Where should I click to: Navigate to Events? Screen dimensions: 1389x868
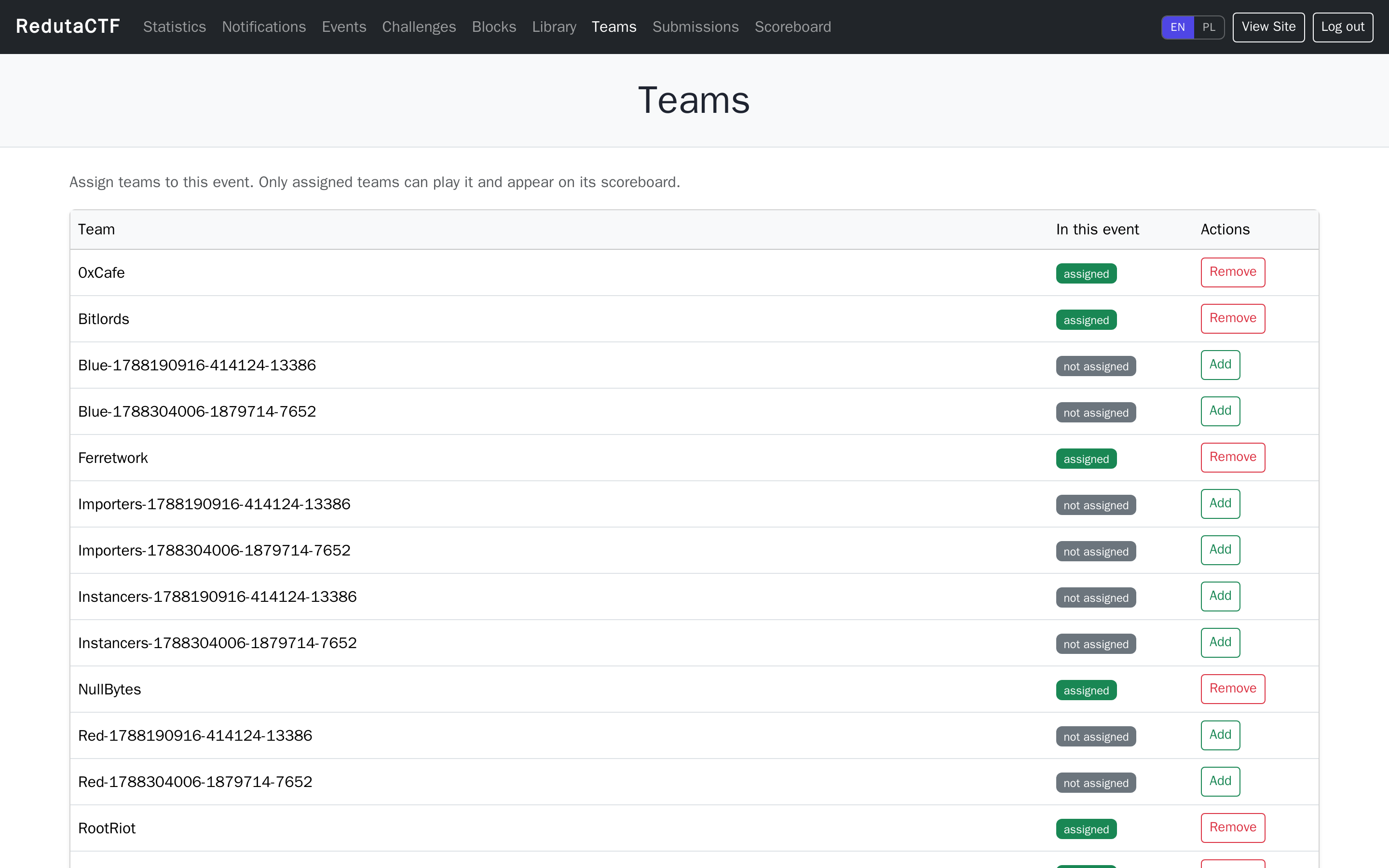click(x=344, y=27)
